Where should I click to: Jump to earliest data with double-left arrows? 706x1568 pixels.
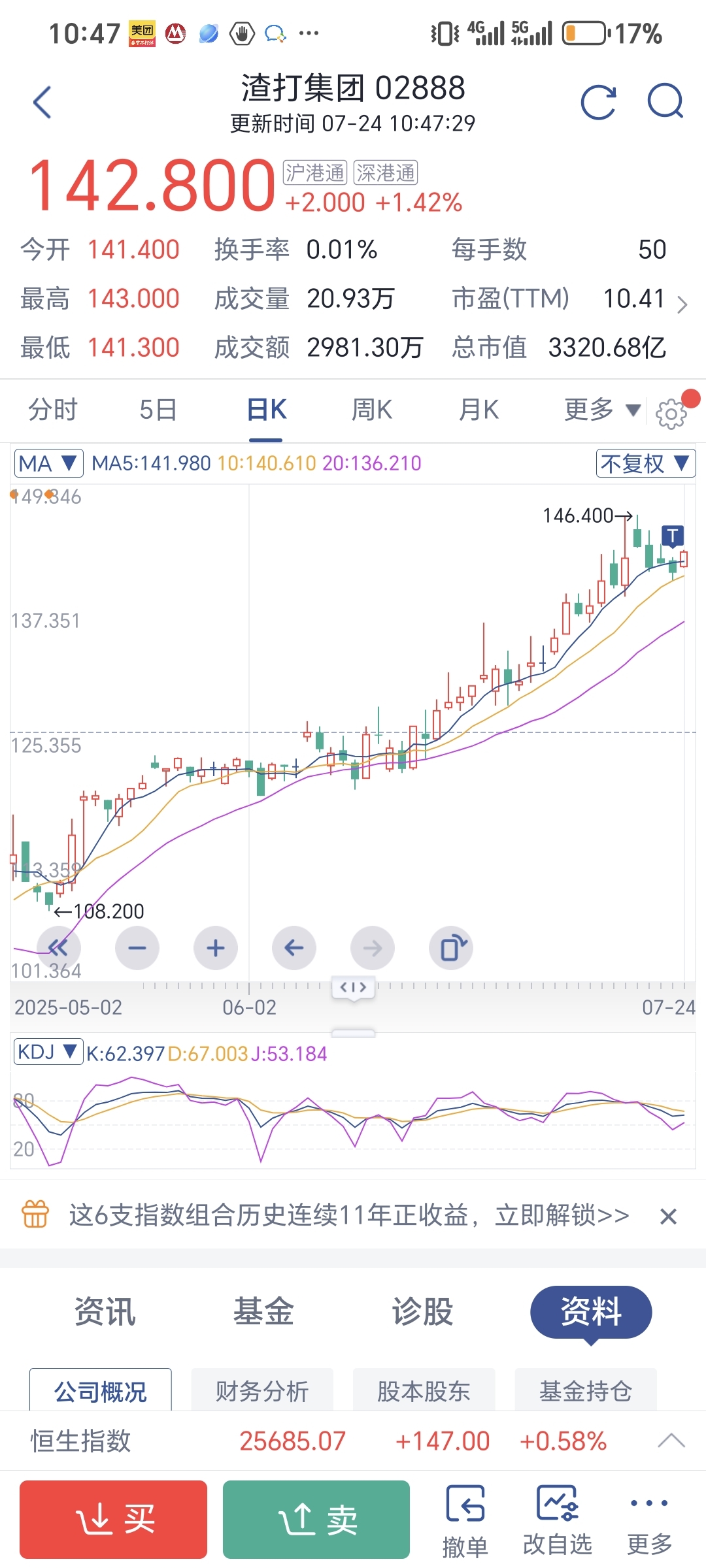click(59, 948)
